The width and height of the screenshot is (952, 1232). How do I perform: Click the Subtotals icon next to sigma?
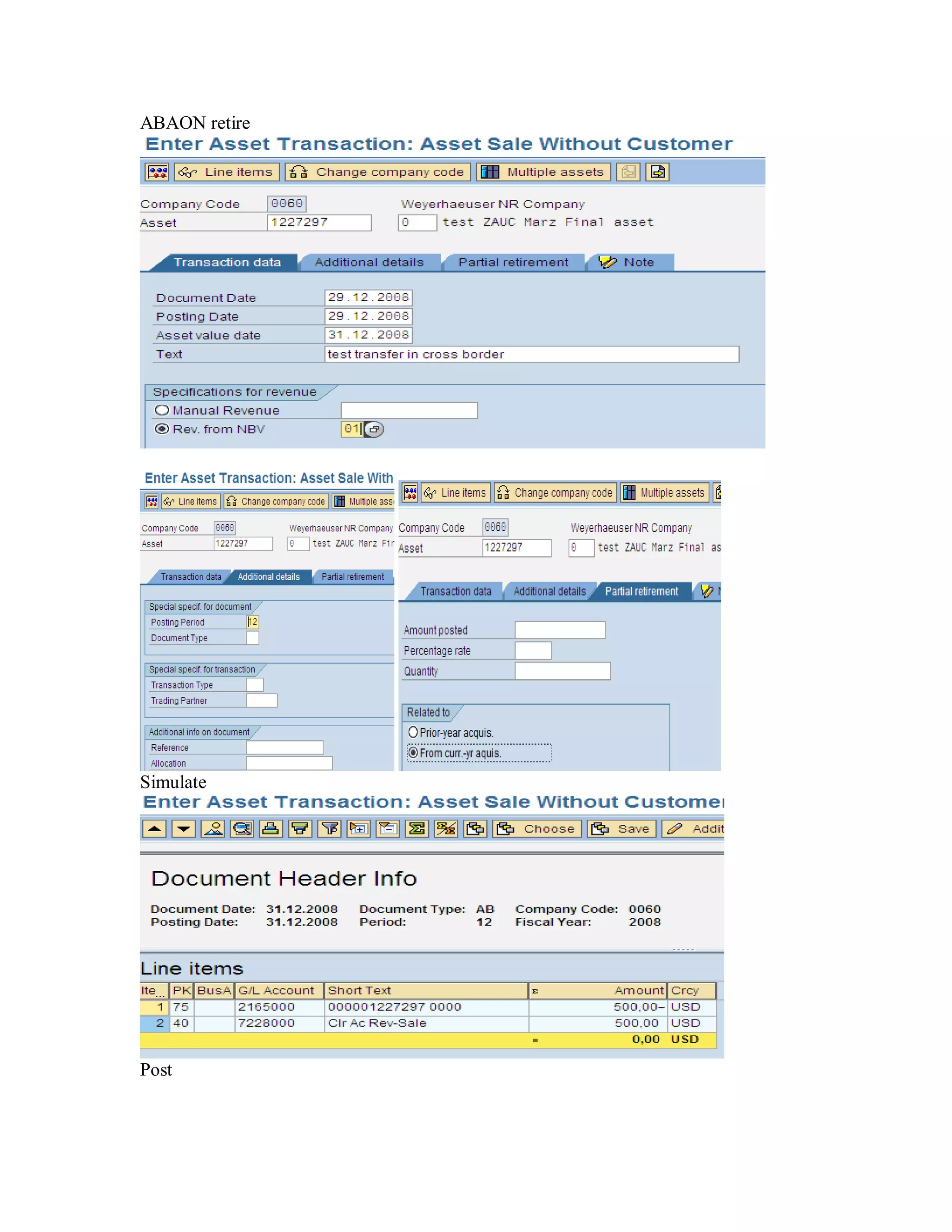coord(446,828)
